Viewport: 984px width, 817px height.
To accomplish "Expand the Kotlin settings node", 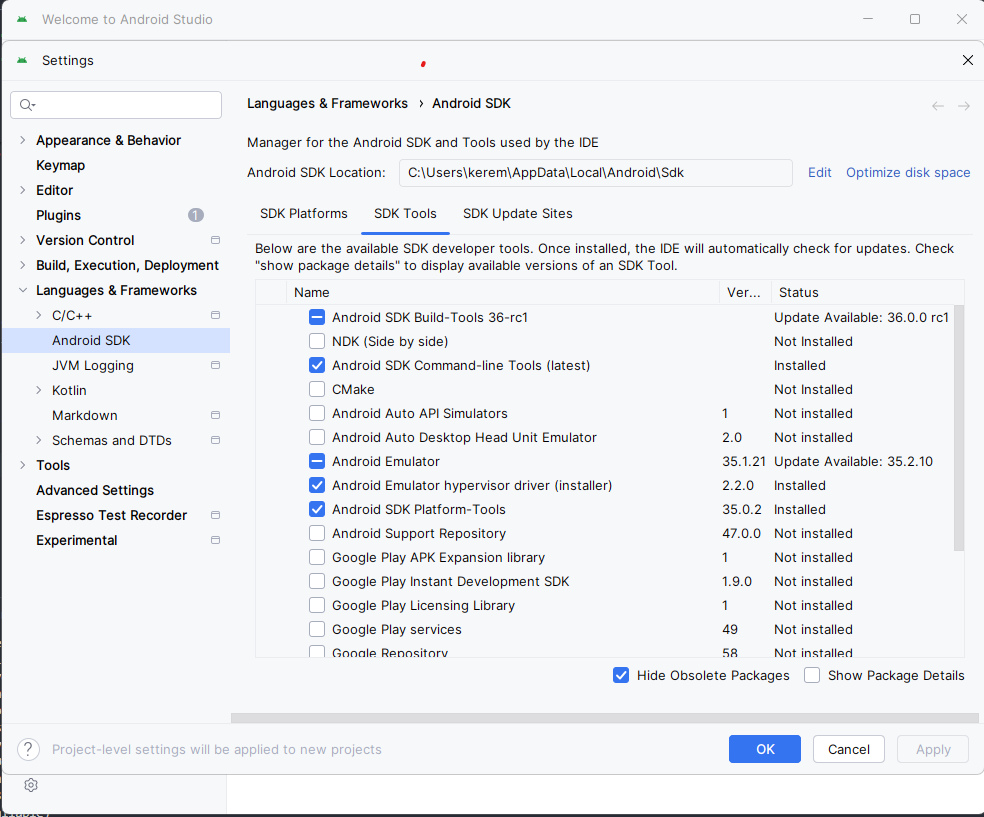I will 38,390.
